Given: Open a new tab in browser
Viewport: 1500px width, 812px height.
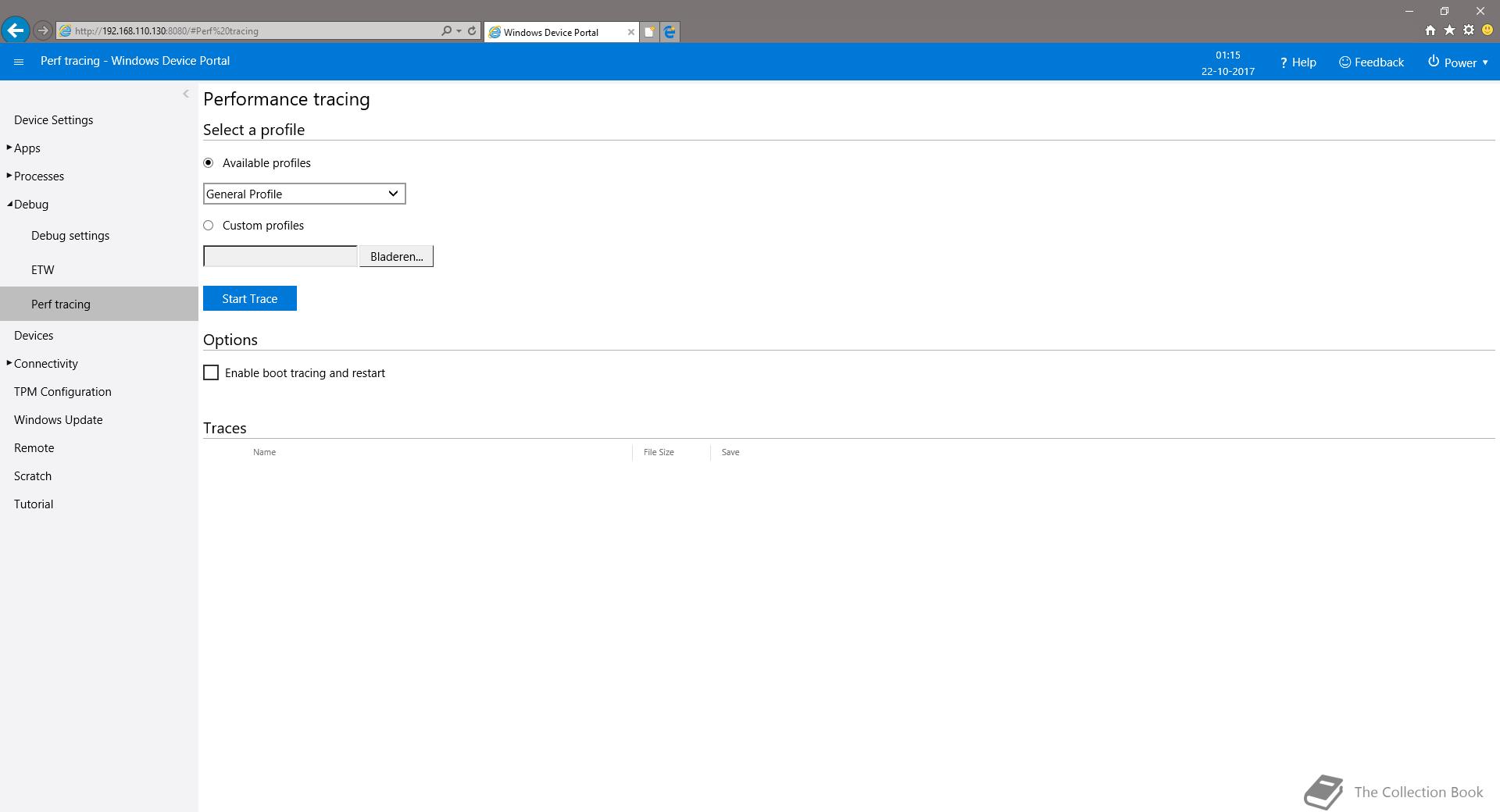Looking at the screenshot, I should click(x=649, y=32).
